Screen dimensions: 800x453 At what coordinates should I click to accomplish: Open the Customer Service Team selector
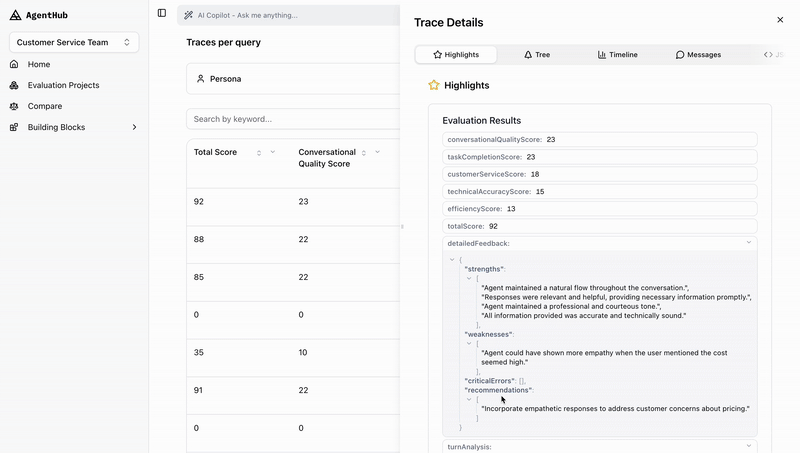(x=74, y=42)
